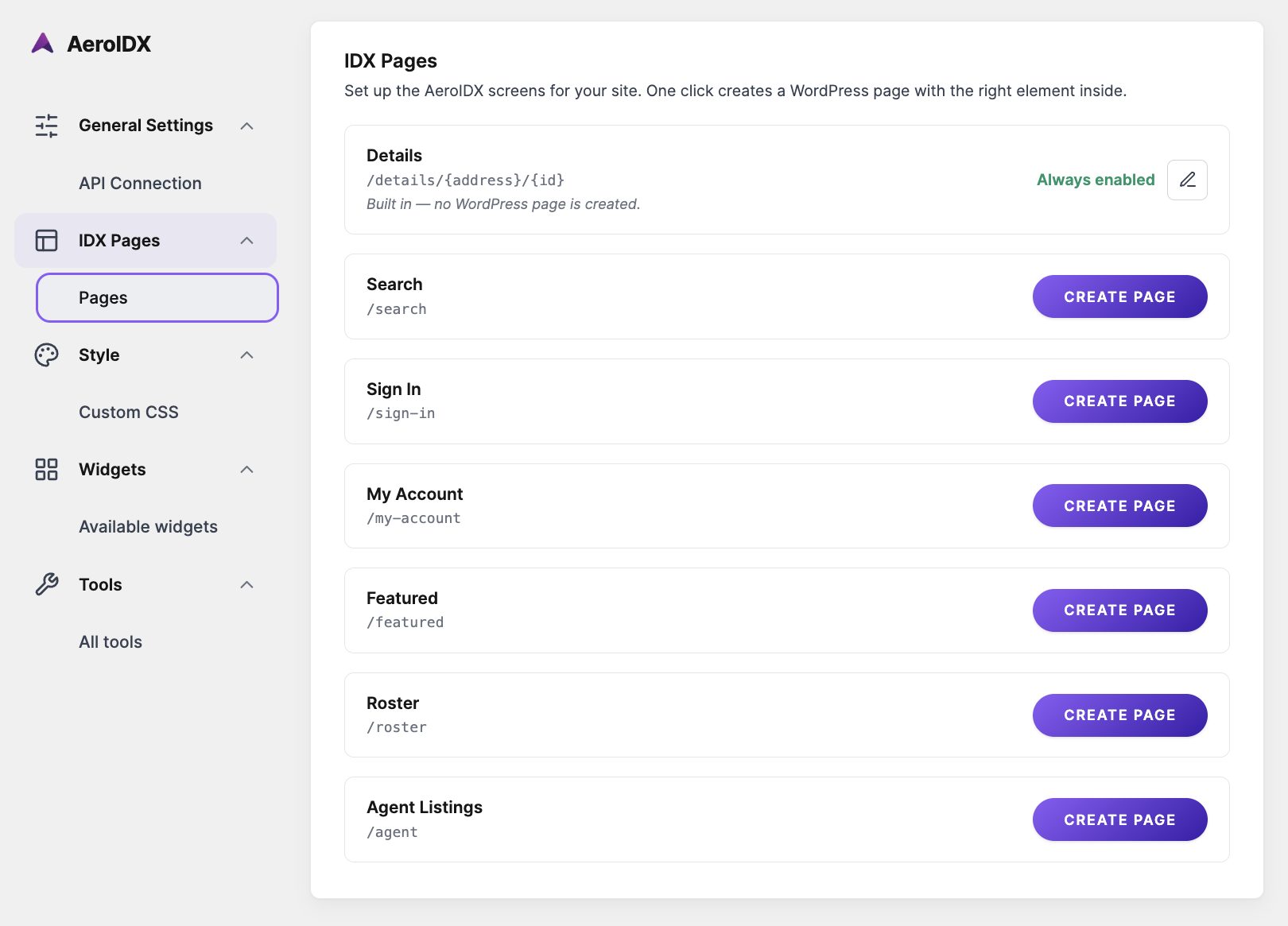Collapse the Tools section chevron

(247, 584)
